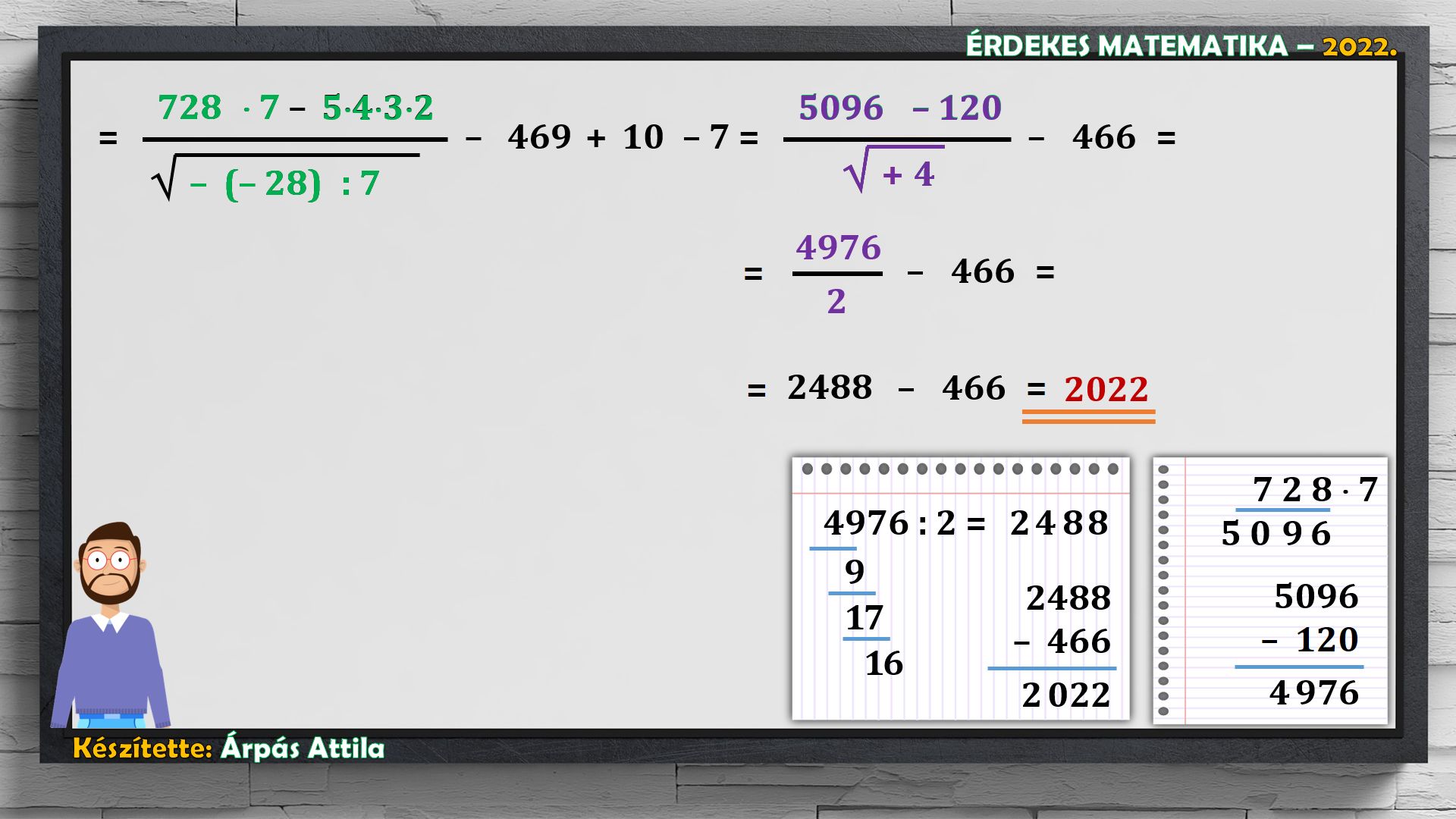
Task: Click the Készítette: Árpás Attila credit
Action: (x=229, y=748)
